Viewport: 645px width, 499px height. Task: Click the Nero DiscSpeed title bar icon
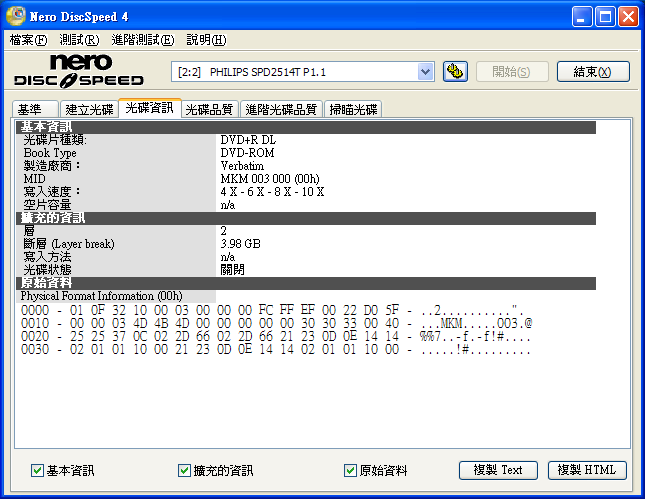(16, 16)
